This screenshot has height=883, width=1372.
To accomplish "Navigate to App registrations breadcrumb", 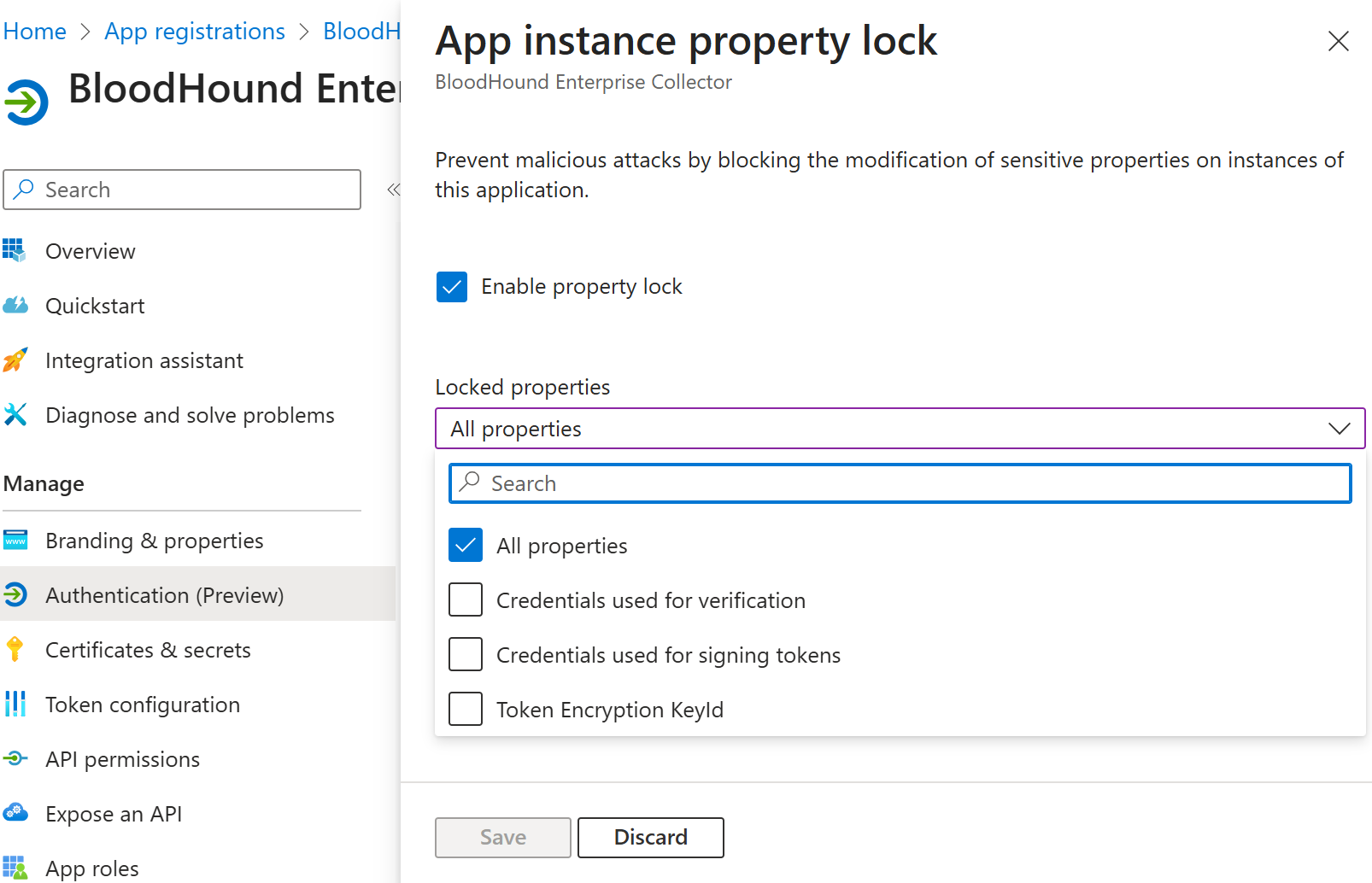I will click(x=195, y=32).
